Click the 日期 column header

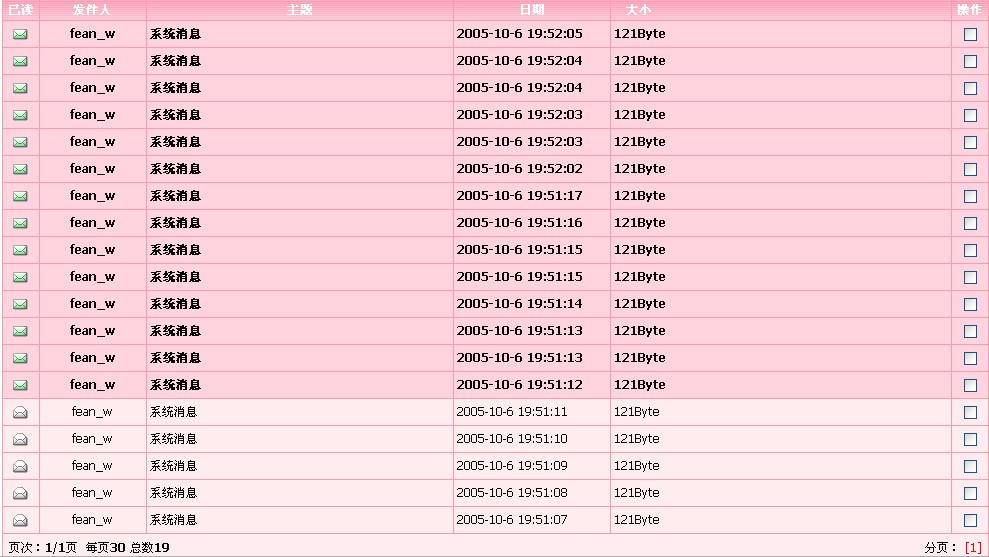click(531, 9)
